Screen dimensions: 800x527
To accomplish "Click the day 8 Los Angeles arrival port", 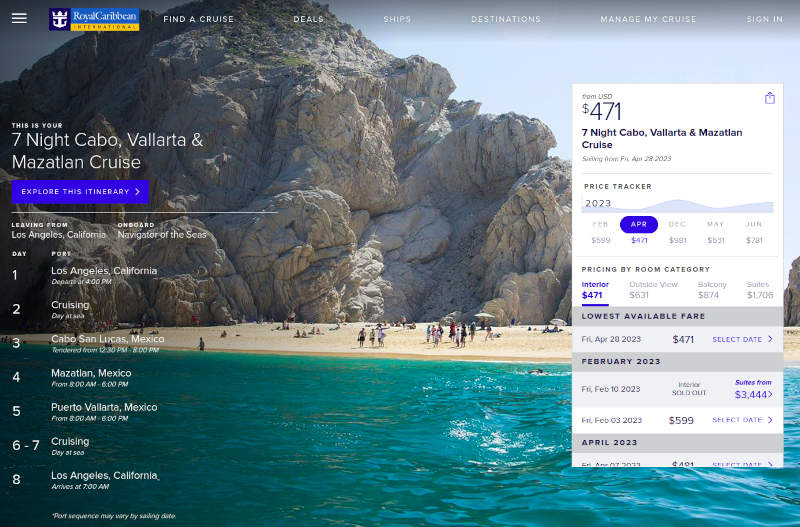I will 105,475.
